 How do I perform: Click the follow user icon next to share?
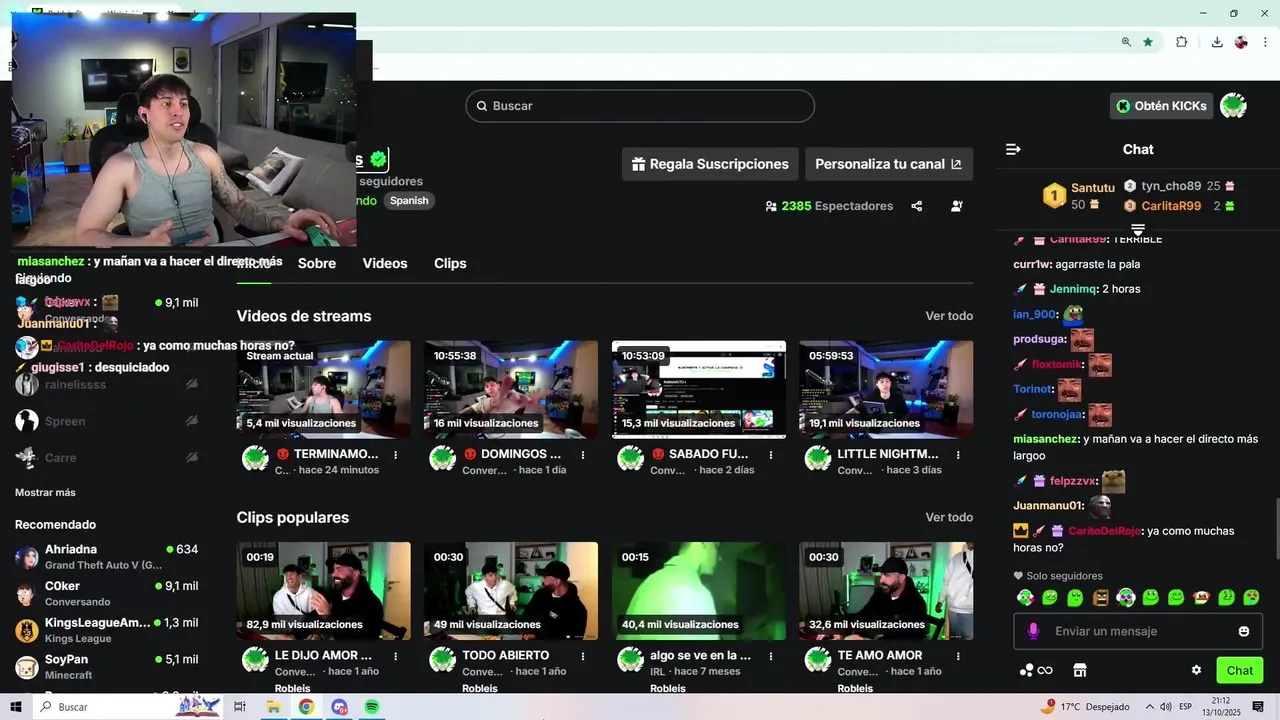pyautogui.click(x=957, y=206)
